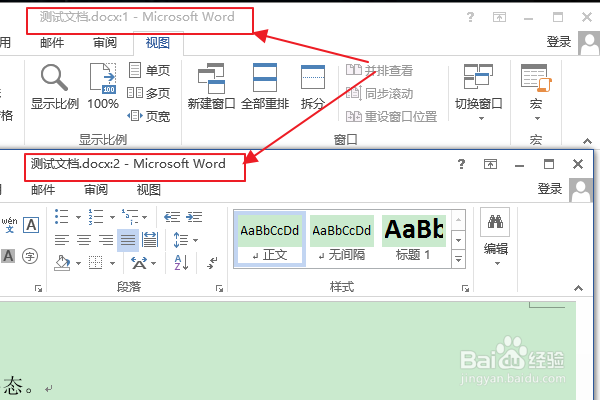Open the Zoom (显示比例) magnifier dialog
The height and width of the screenshot is (400, 600).
click(x=55, y=87)
